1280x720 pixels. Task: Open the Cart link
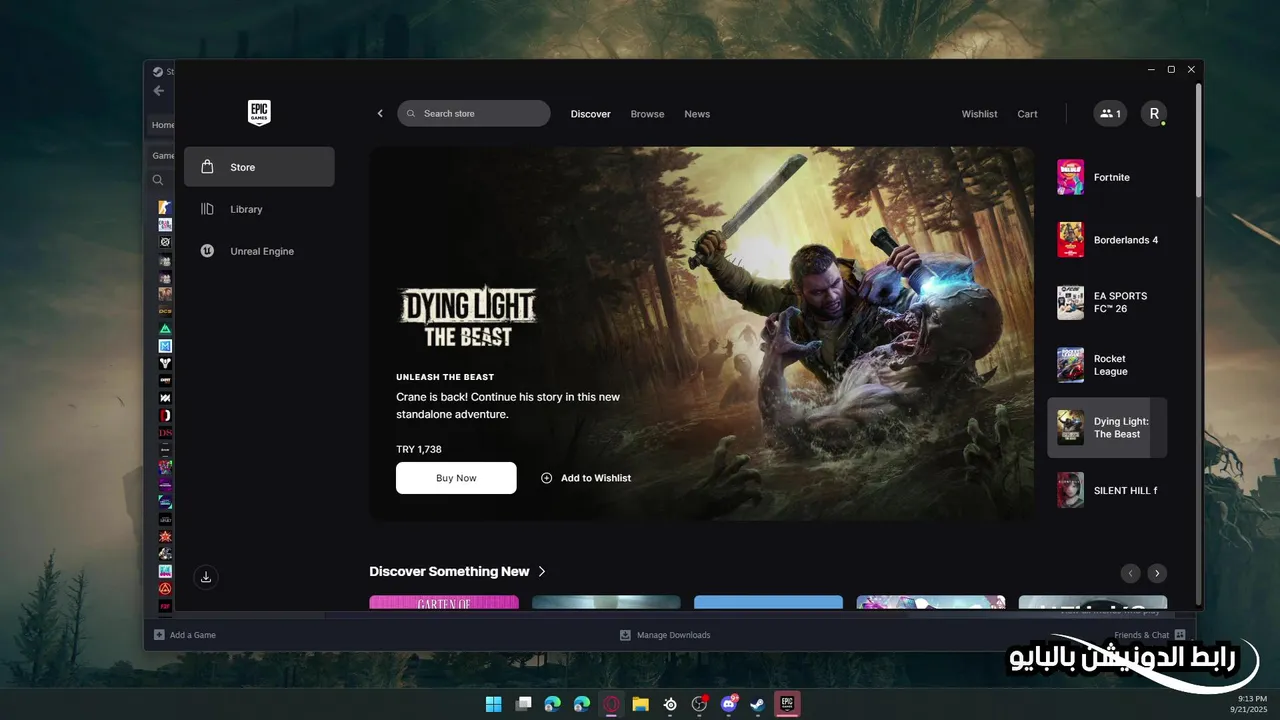click(1027, 114)
